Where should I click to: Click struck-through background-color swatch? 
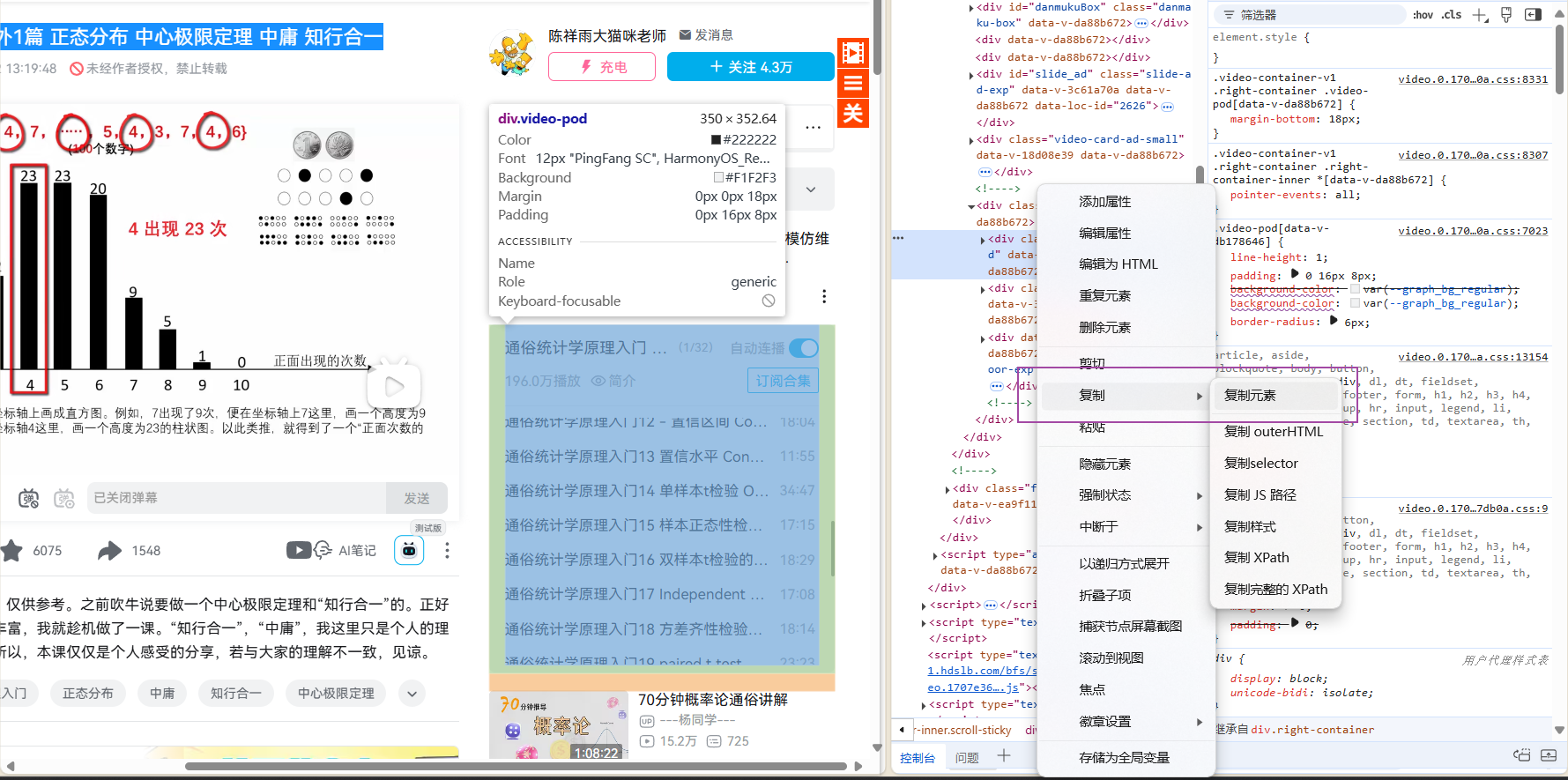click(1355, 289)
